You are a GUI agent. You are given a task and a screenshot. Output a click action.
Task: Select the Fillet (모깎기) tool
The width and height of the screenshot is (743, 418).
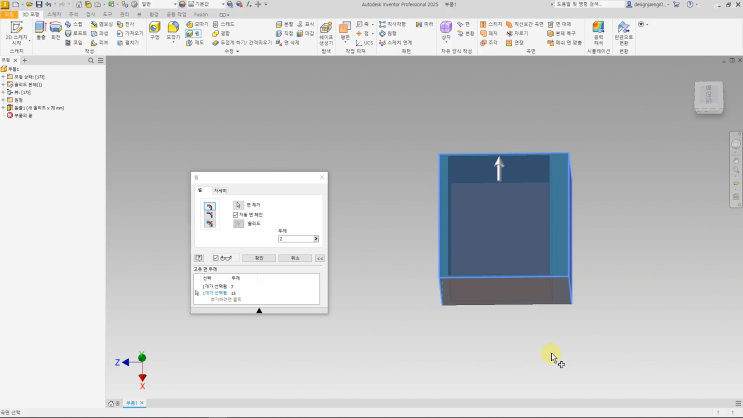point(173,29)
